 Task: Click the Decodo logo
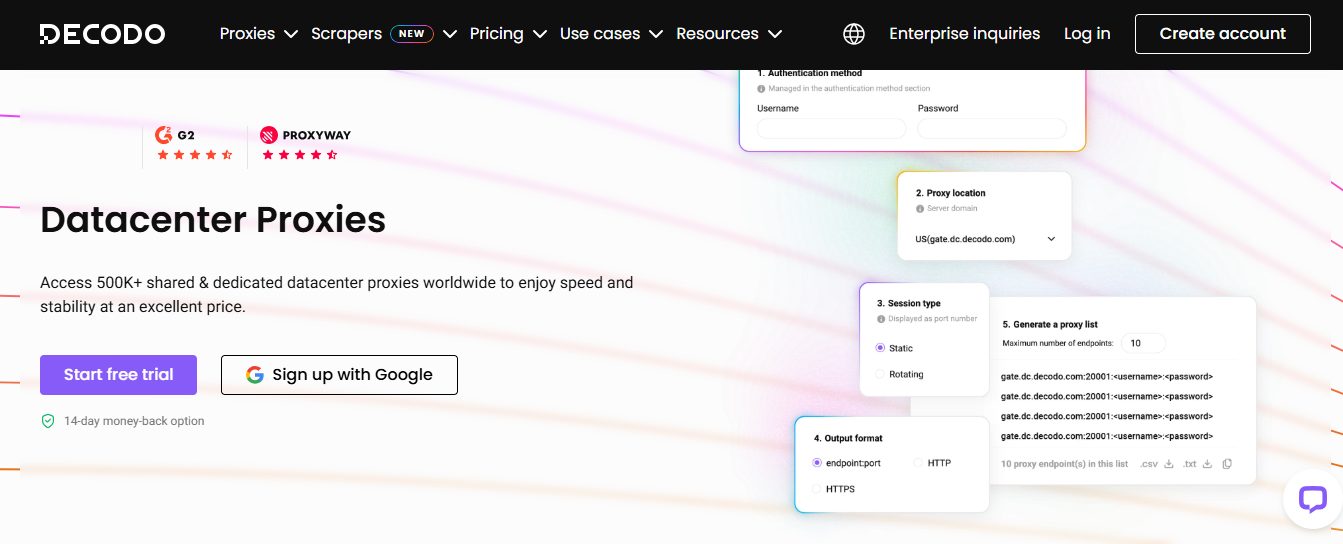tap(102, 34)
